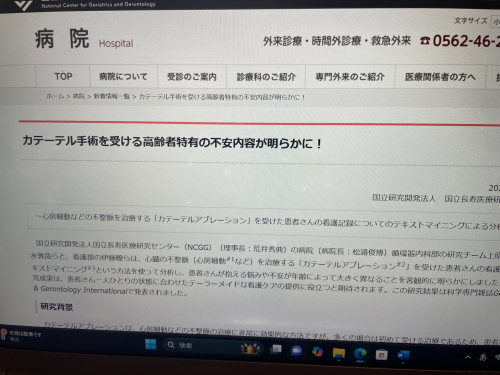This screenshot has height=375, width=500.
Task: Launch the Teams chat icon in the taskbar
Action: click(x=296, y=351)
